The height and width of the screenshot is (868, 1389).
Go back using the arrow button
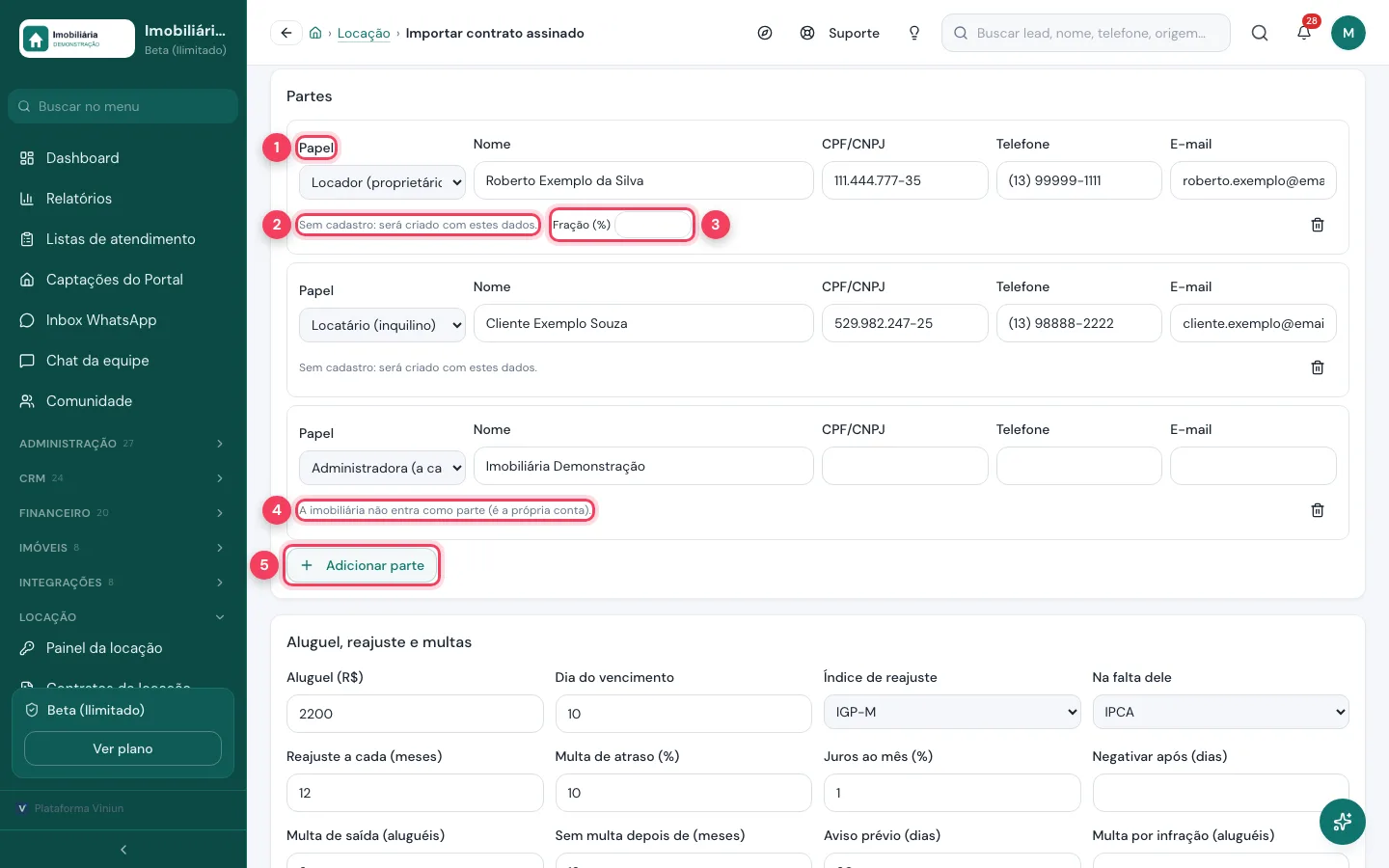pos(286,33)
